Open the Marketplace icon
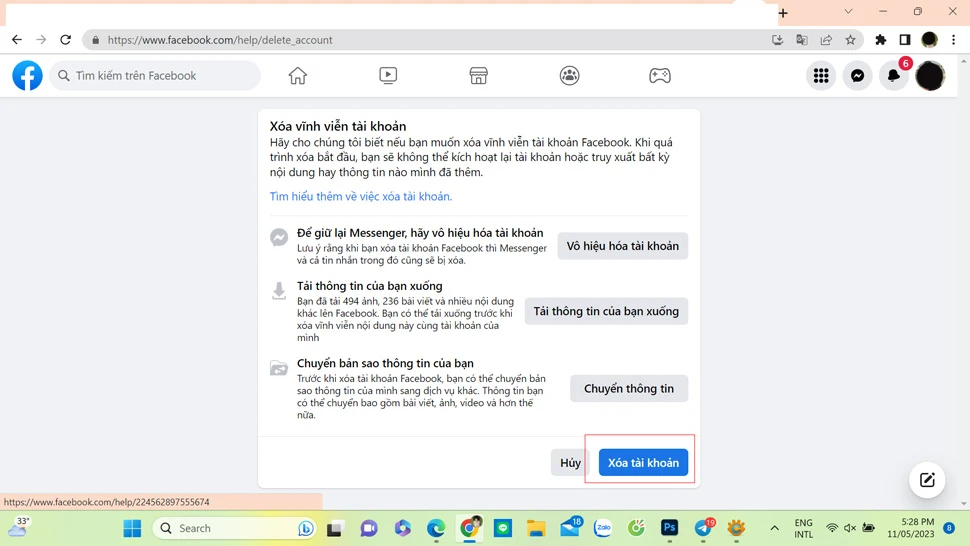Screen dimensions: 970x546 478,75
